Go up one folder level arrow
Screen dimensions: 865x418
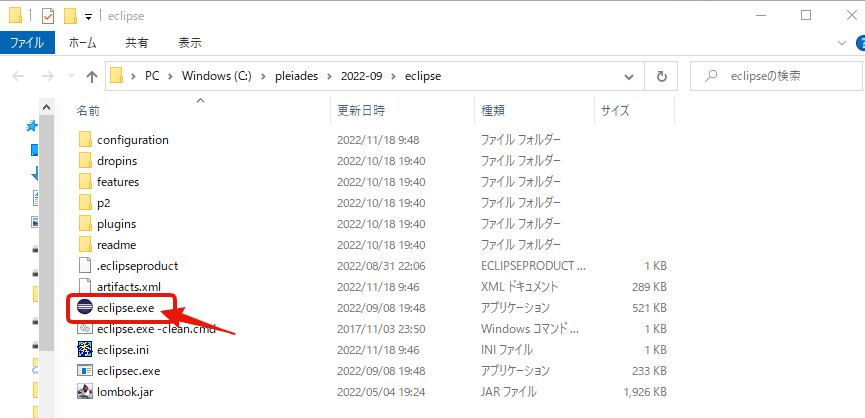click(92, 76)
